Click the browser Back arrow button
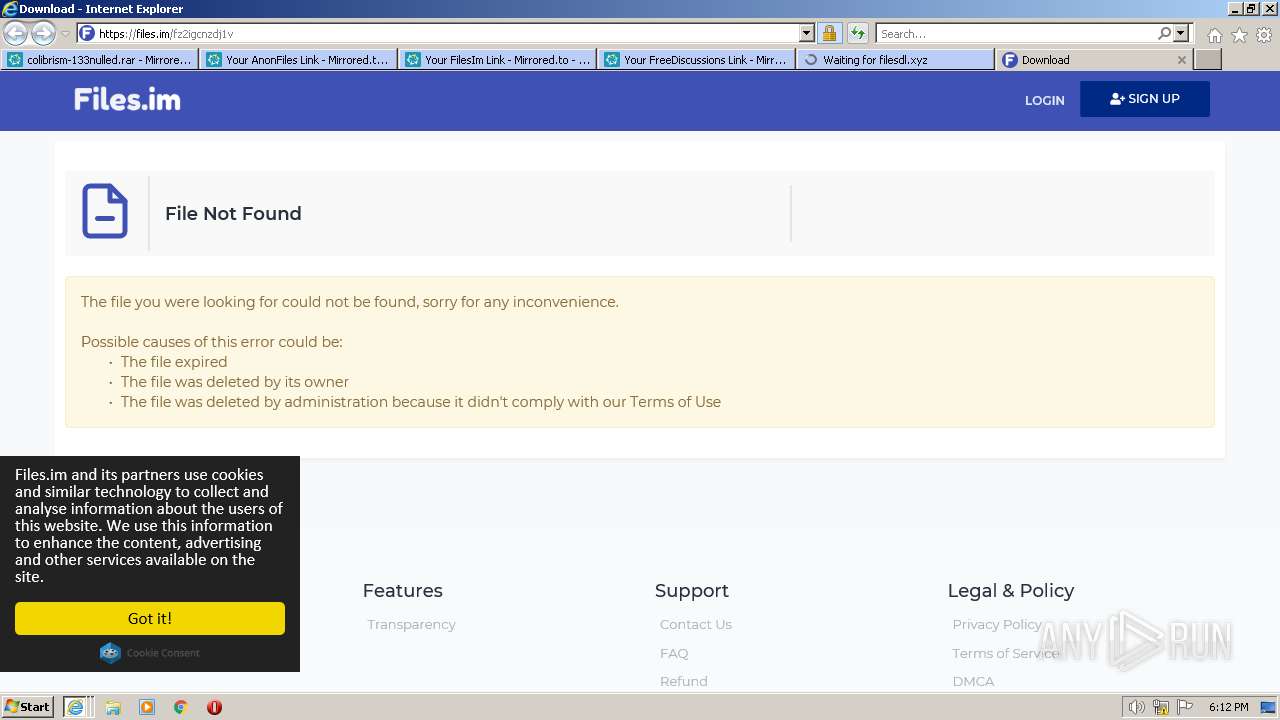1280x720 pixels. pos(15,33)
